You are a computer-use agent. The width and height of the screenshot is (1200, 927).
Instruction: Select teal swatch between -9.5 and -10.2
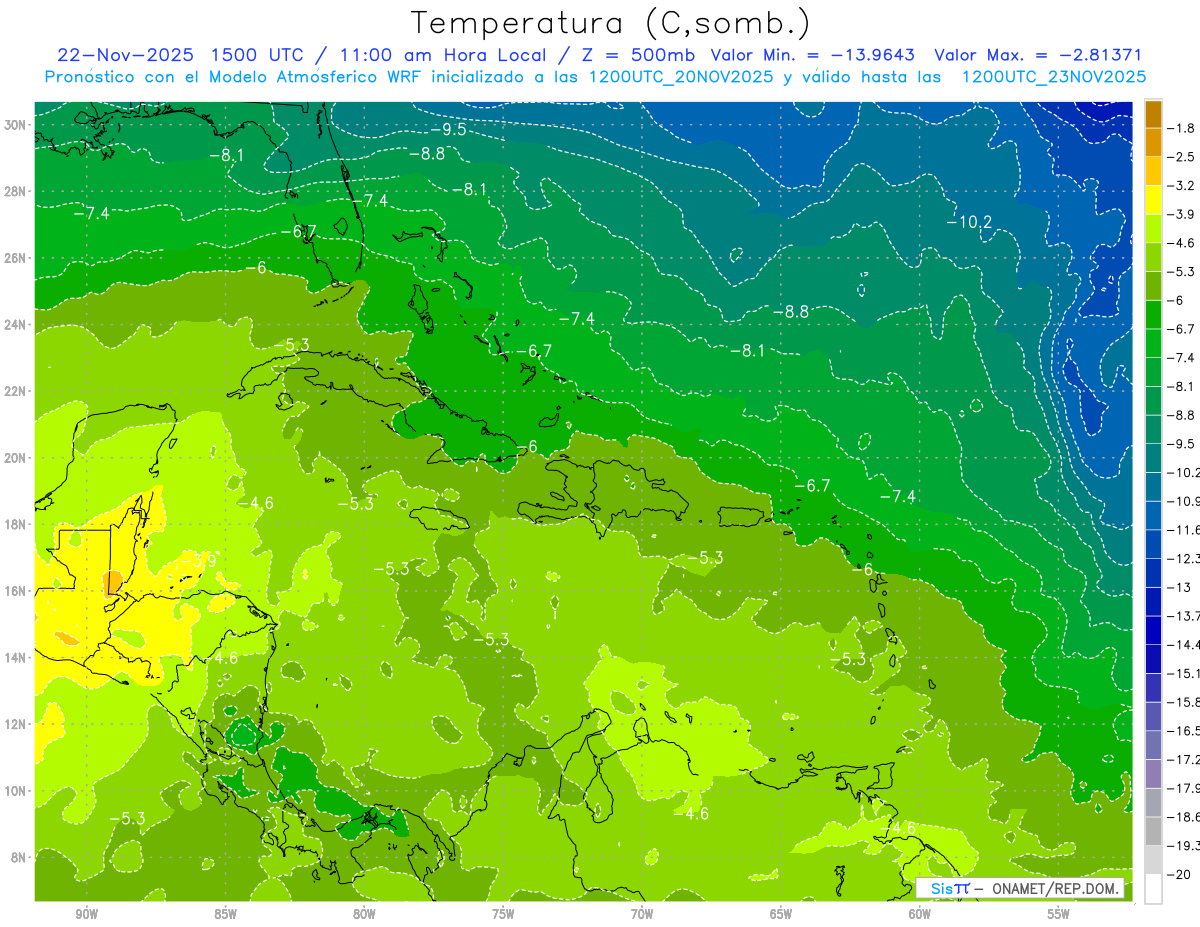pos(1153,458)
